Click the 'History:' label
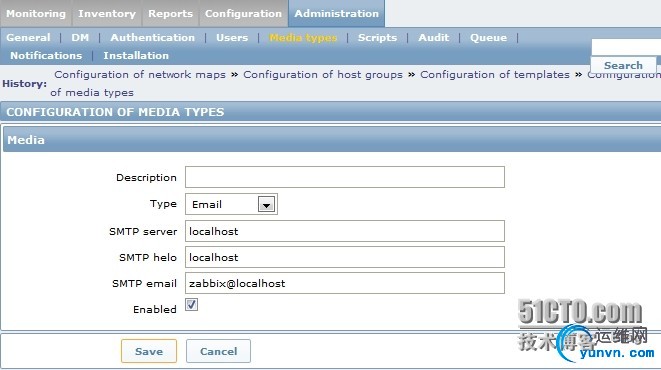This screenshot has width=661, height=370. tap(24, 83)
